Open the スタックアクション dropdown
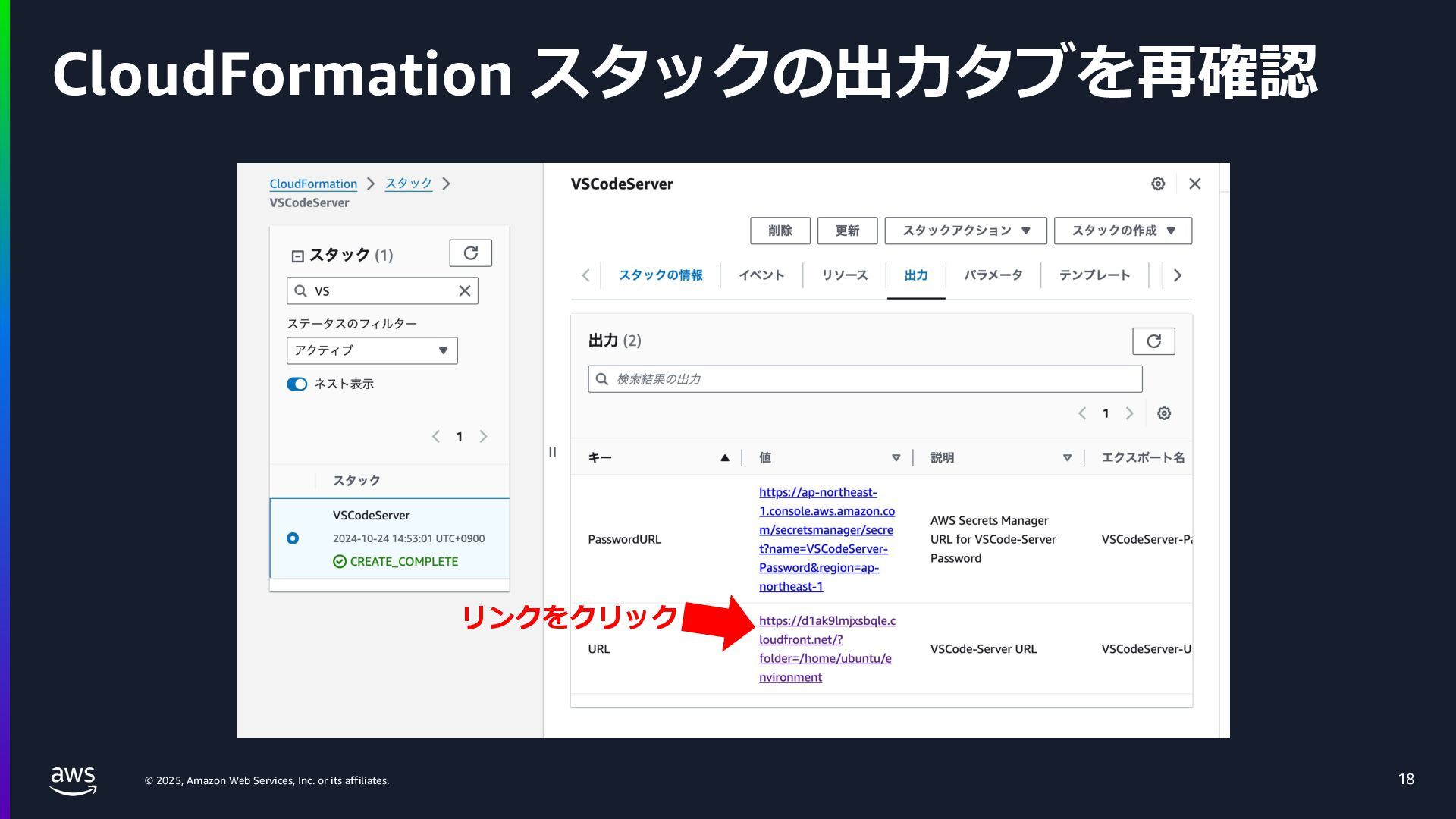The height and width of the screenshot is (819, 1456). click(x=965, y=231)
